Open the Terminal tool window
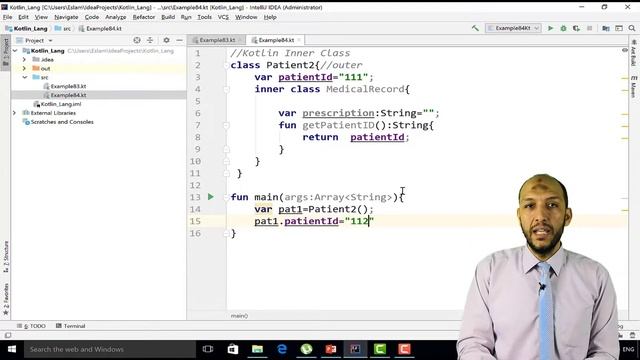640x360 pixels. click(x=70, y=326)
